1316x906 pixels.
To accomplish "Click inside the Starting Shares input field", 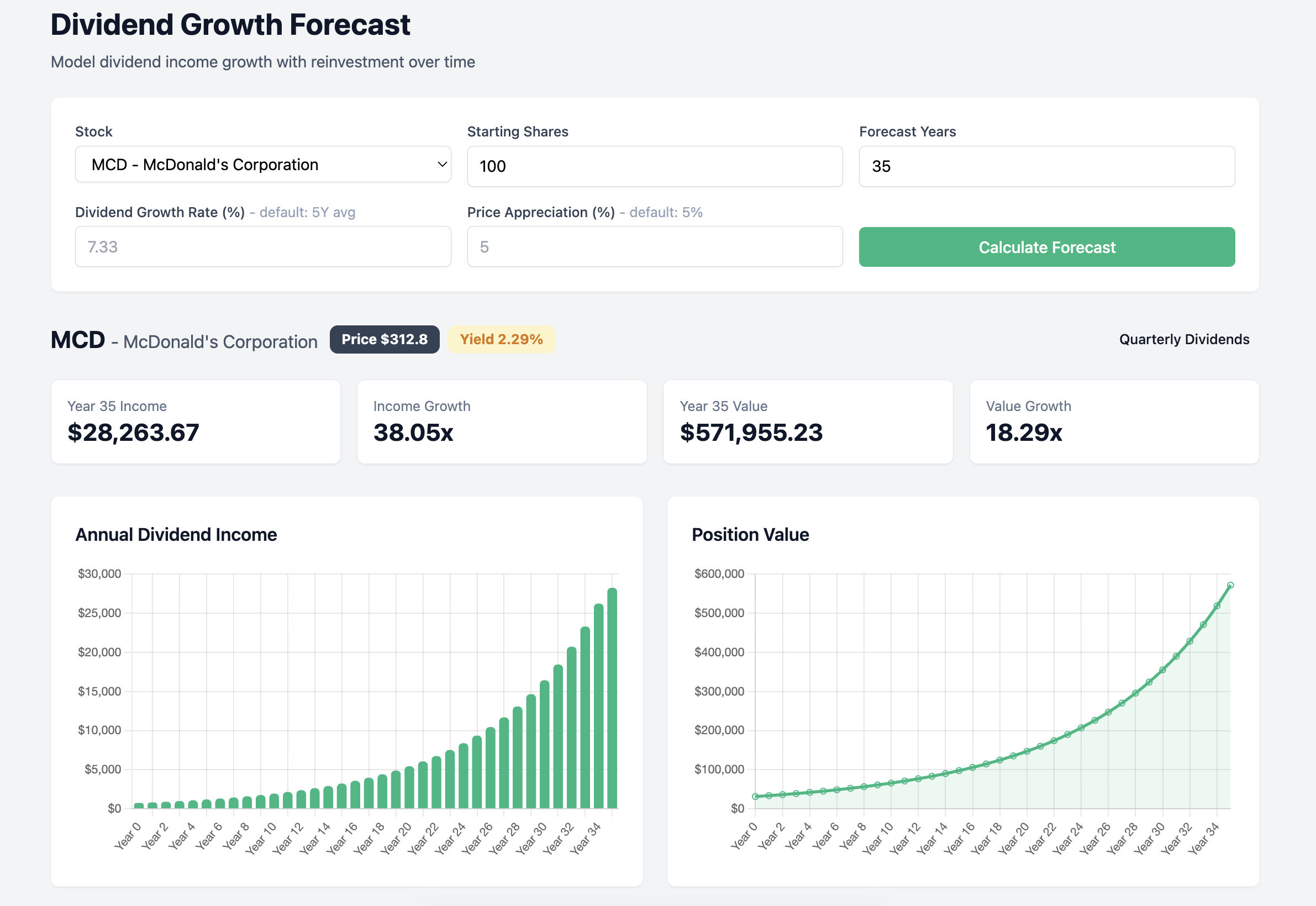I will (654, 166).
